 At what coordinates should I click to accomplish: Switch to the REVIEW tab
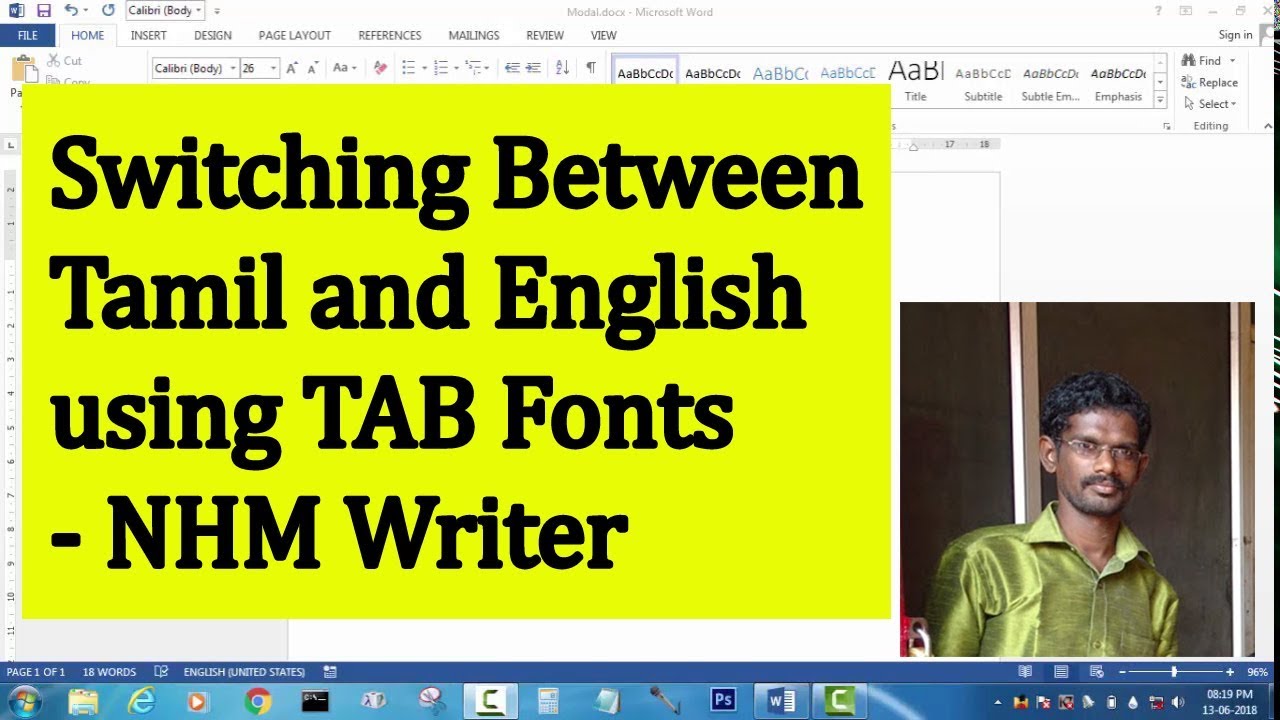click(545, 35)
